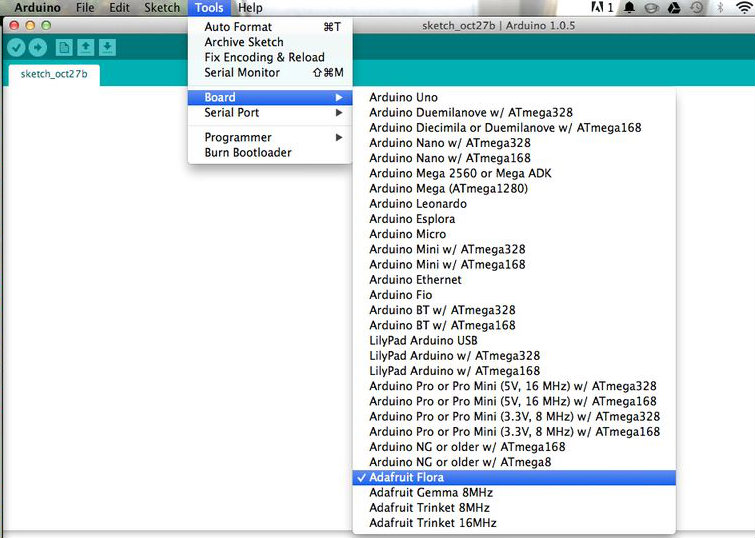Pick Arduino BT w/ ATmega328
The height and width of the screenshot is (538, 755).
[514, 310]
